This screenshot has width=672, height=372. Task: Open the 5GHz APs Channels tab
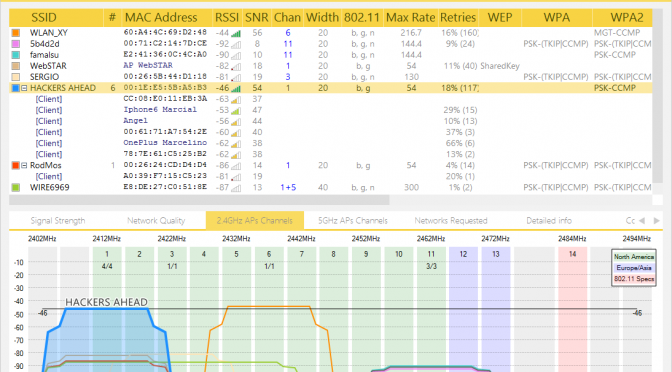coord(353,221)
